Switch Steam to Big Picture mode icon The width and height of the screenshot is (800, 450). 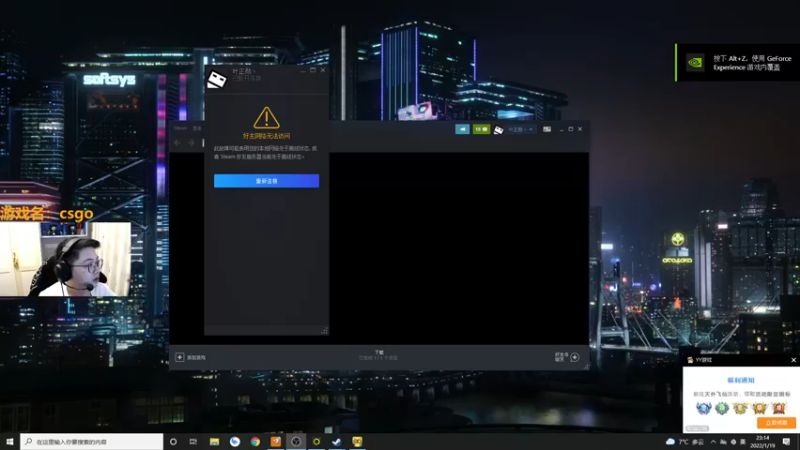pyautogui.click(x=547, y=130)
